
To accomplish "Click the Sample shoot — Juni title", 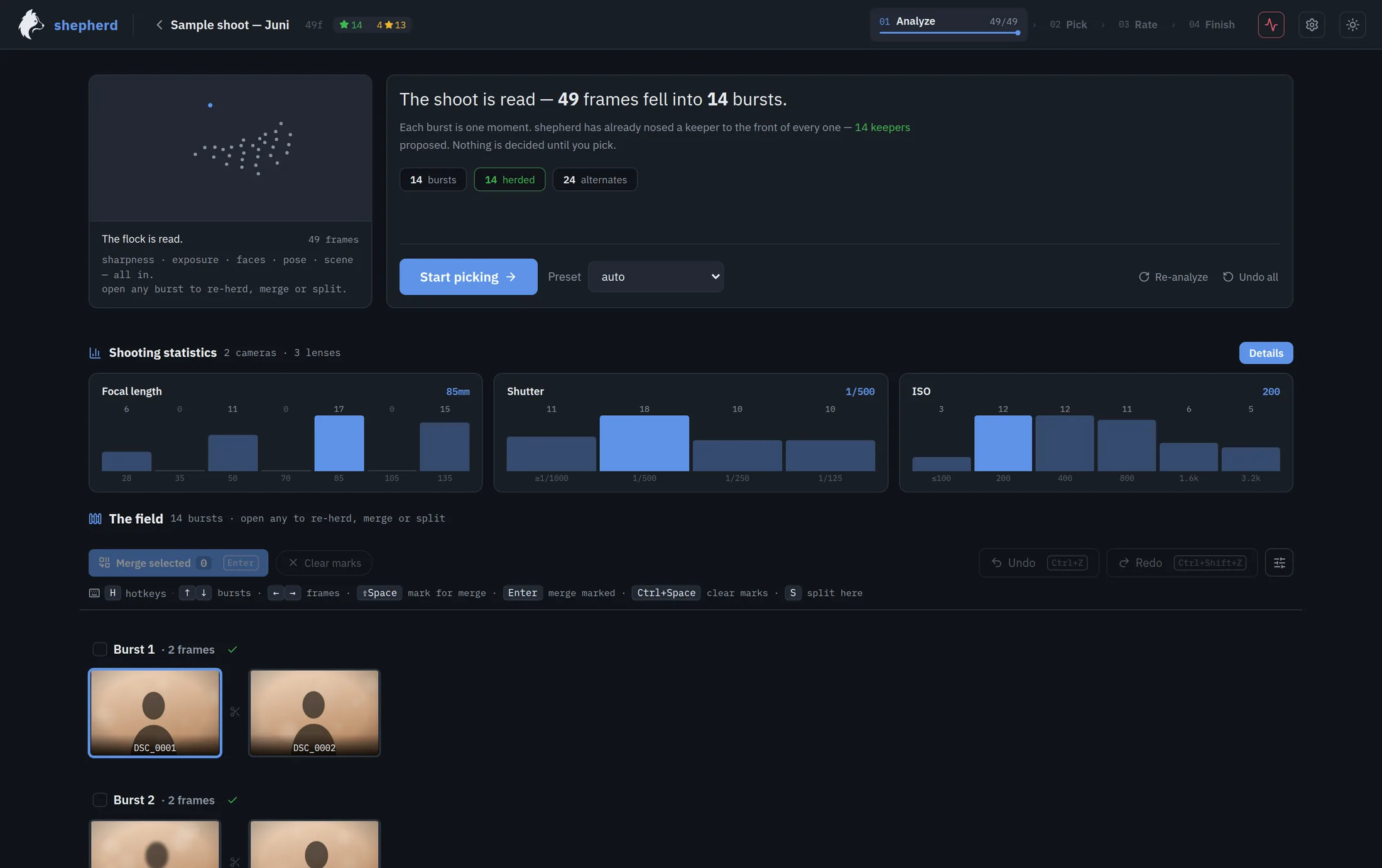I will [x=230, y=24].
